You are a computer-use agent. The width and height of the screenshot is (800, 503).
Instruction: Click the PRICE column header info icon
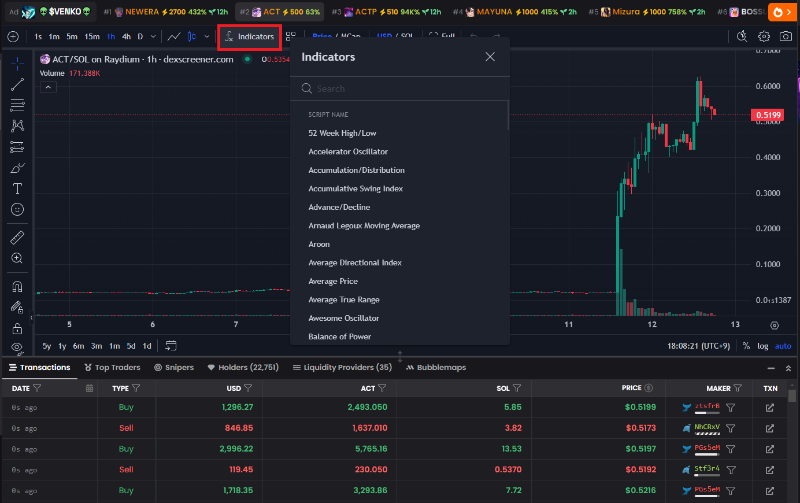pos(648,388)
